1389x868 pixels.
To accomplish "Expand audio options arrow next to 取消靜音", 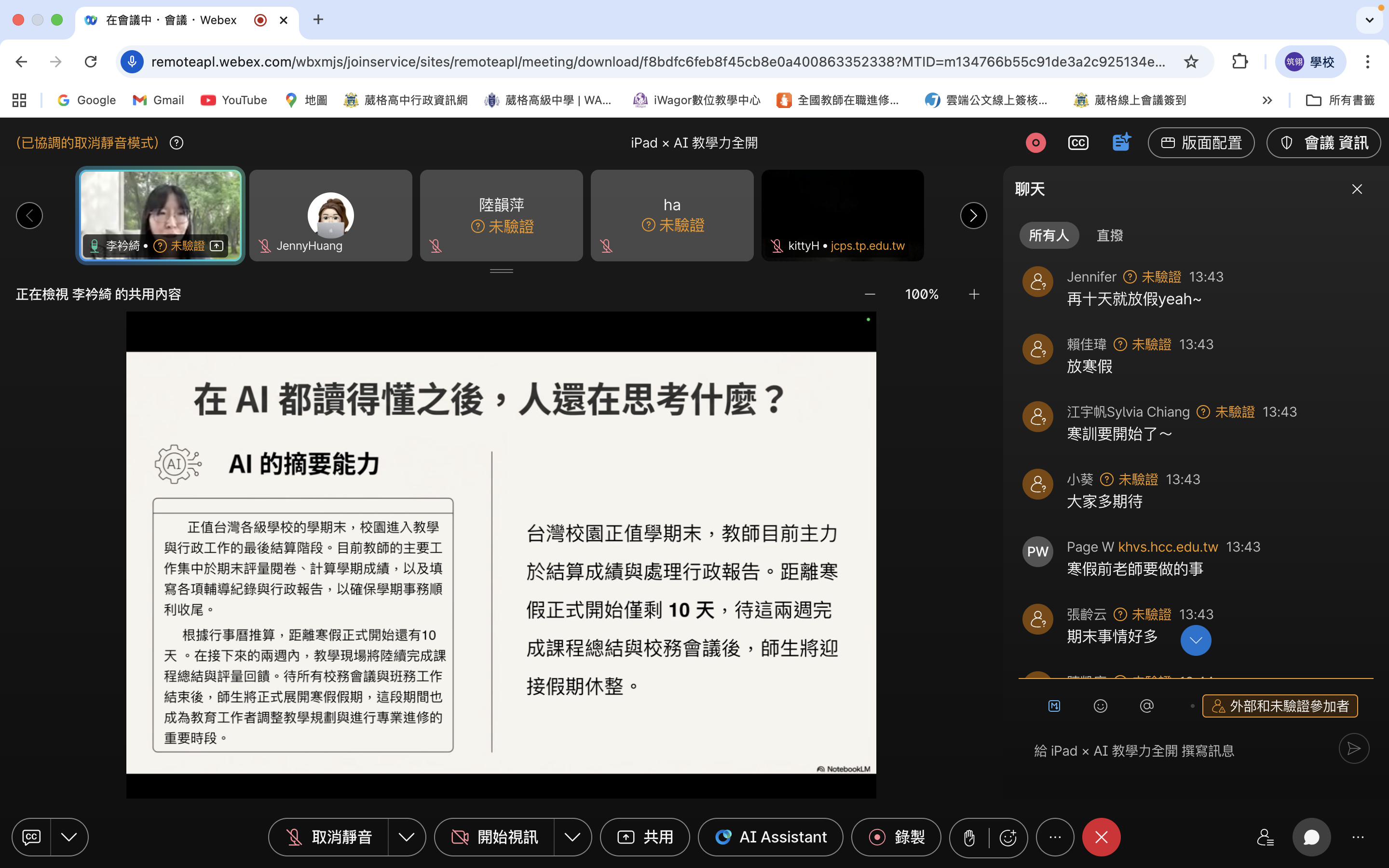I will [x=407, y=838].
